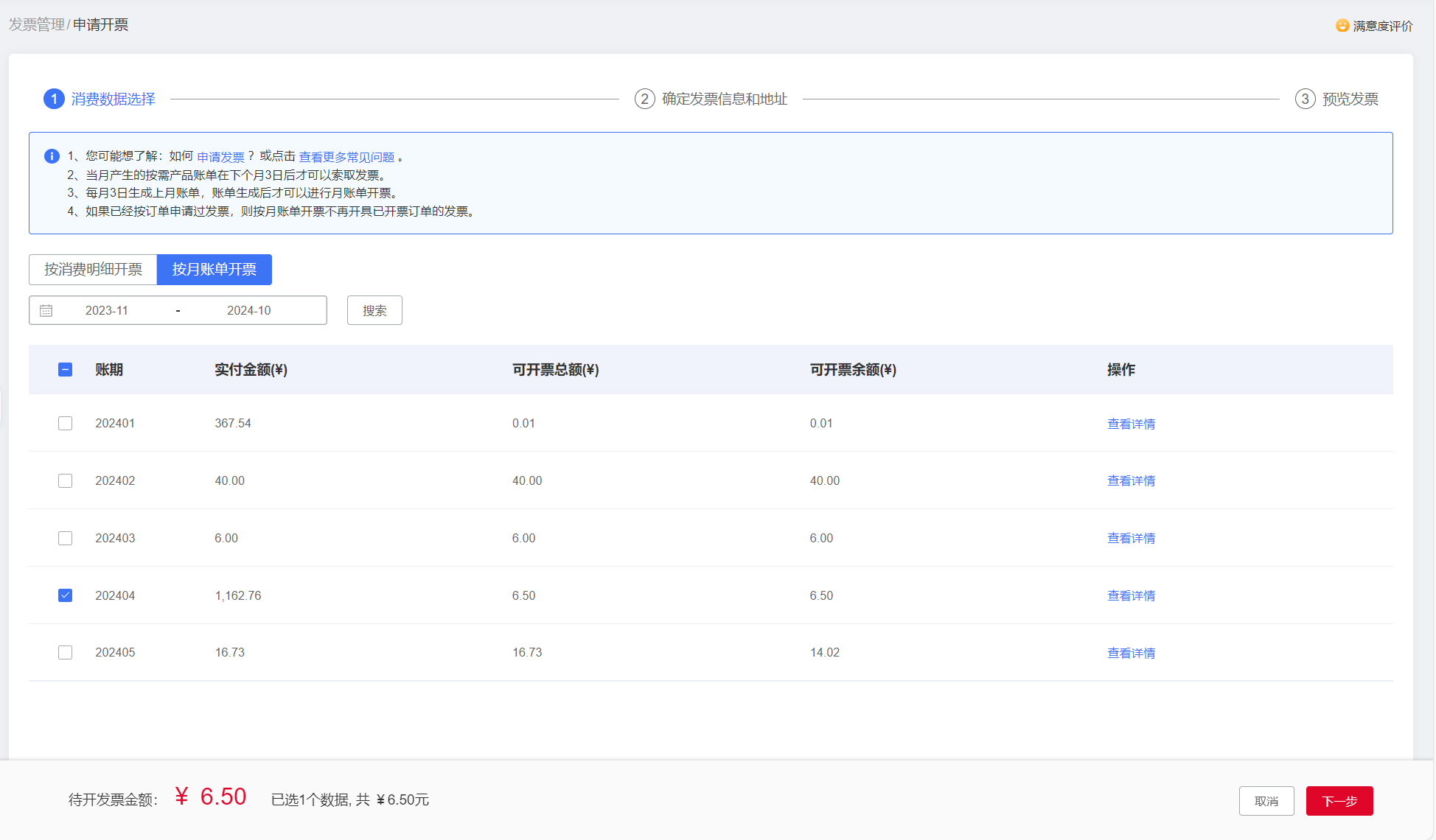This screenshot has height=840, width=1436.
Task: Cancel with the 取消 button
Action: [x=1266, y=801]
